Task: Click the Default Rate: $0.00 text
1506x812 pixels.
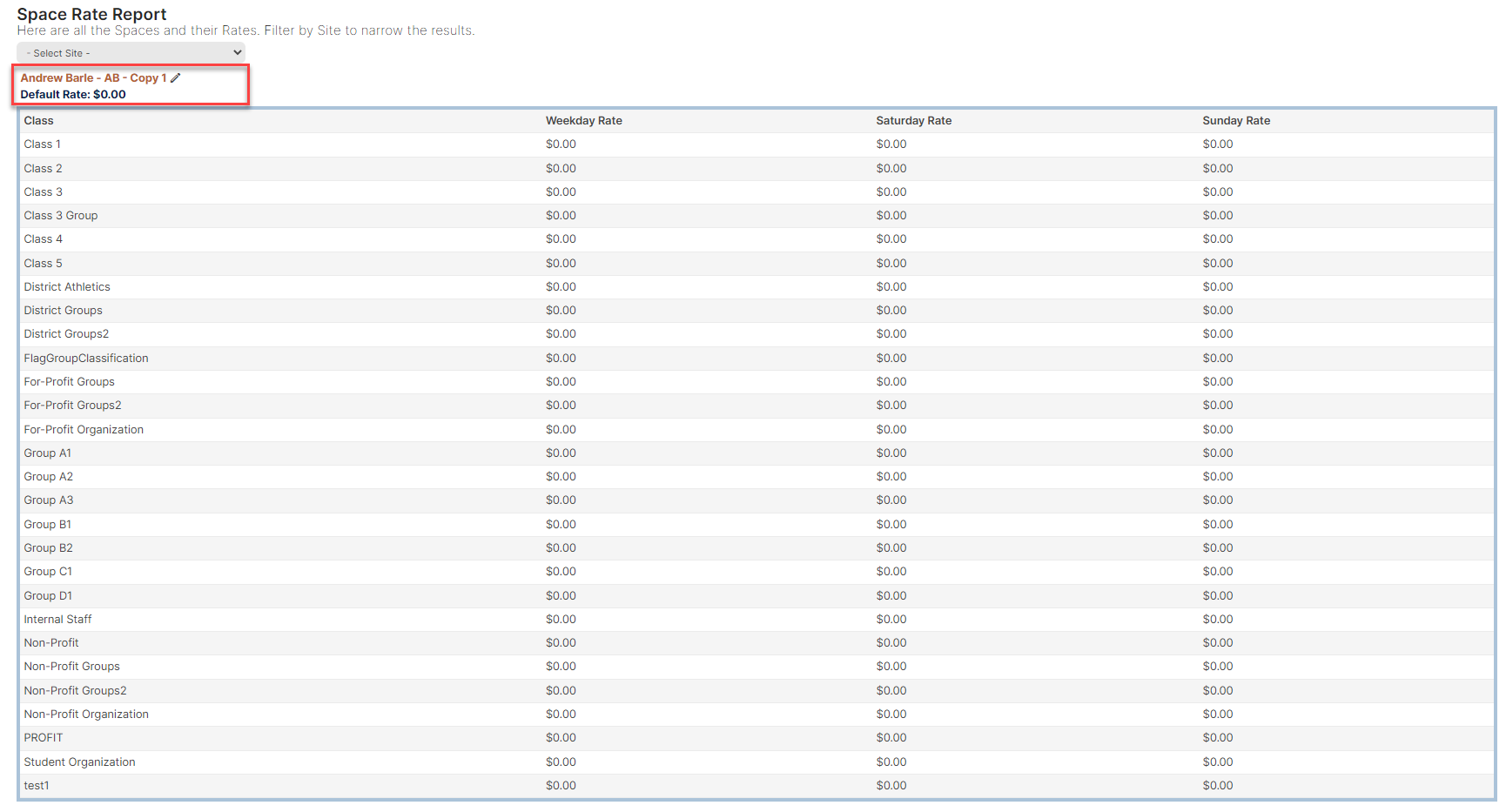Action: point(73,95)
